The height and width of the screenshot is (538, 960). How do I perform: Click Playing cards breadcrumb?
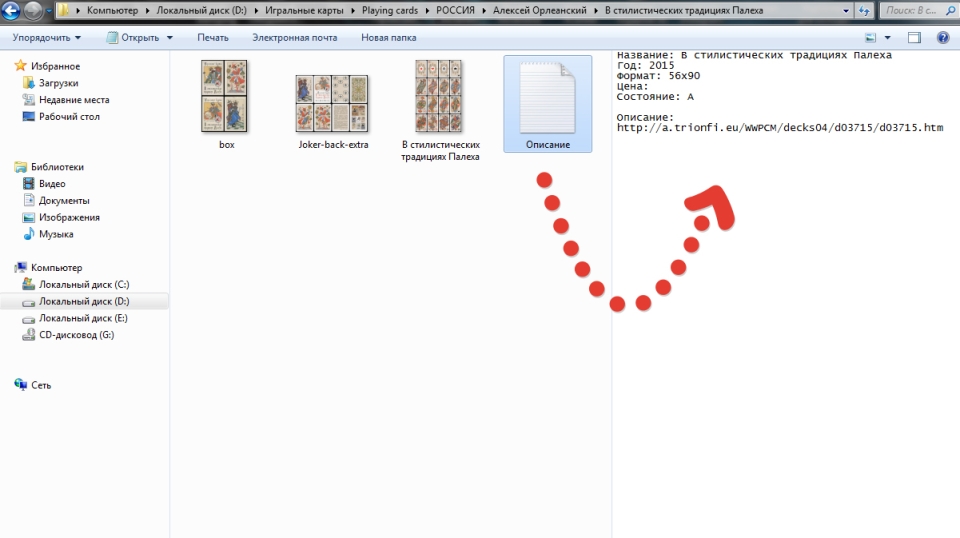coord(389,10)
